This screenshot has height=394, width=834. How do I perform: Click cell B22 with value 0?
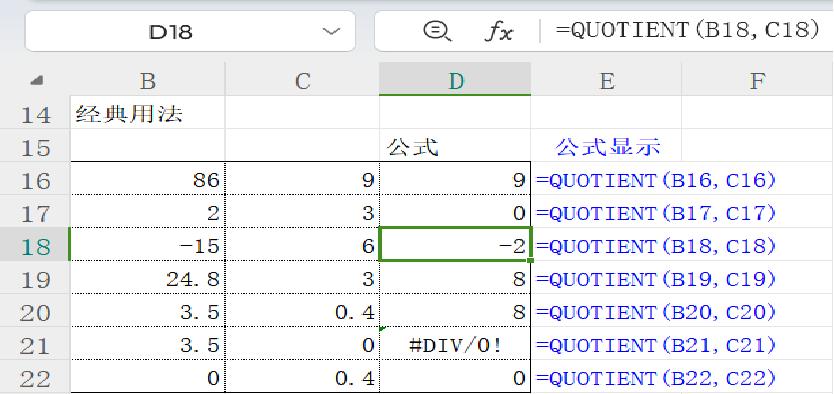pos(147,376)
